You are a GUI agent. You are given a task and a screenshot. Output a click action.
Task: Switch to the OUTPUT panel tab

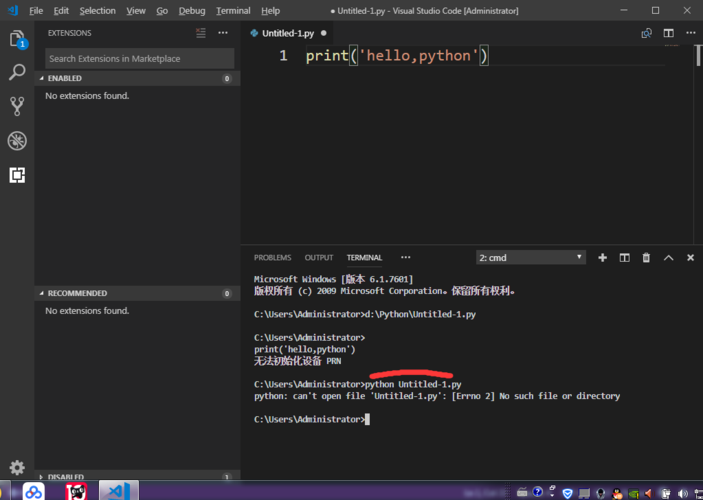click(x=319, y=257)
